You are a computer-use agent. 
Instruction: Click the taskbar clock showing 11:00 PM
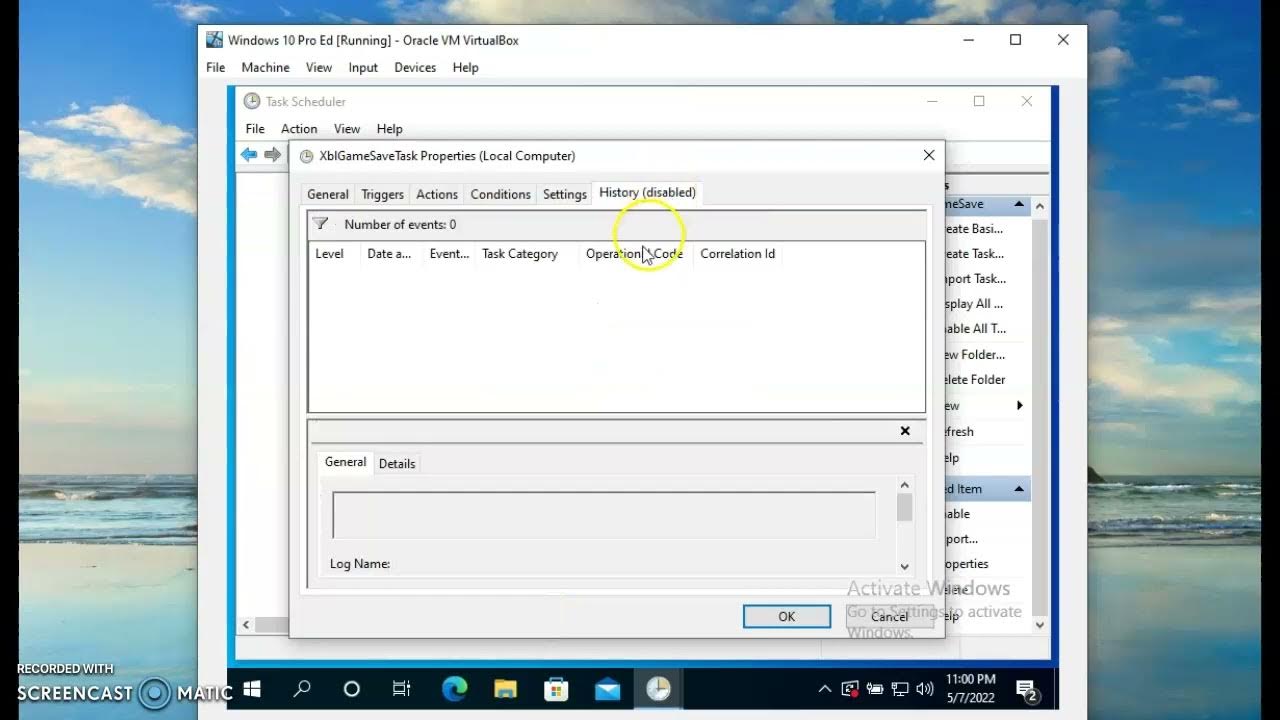click(970, 689)
